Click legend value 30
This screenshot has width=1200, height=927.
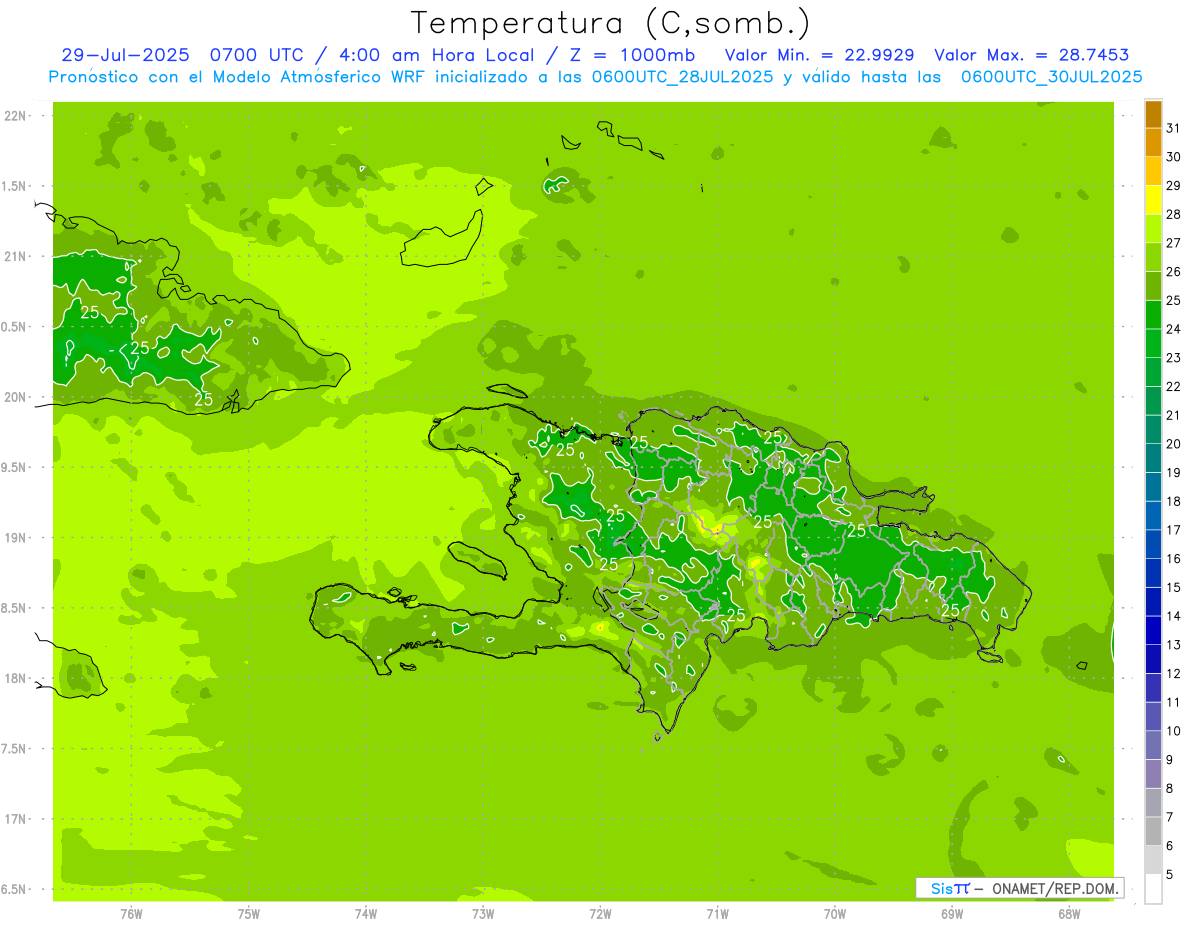(x=1173, y=157)
